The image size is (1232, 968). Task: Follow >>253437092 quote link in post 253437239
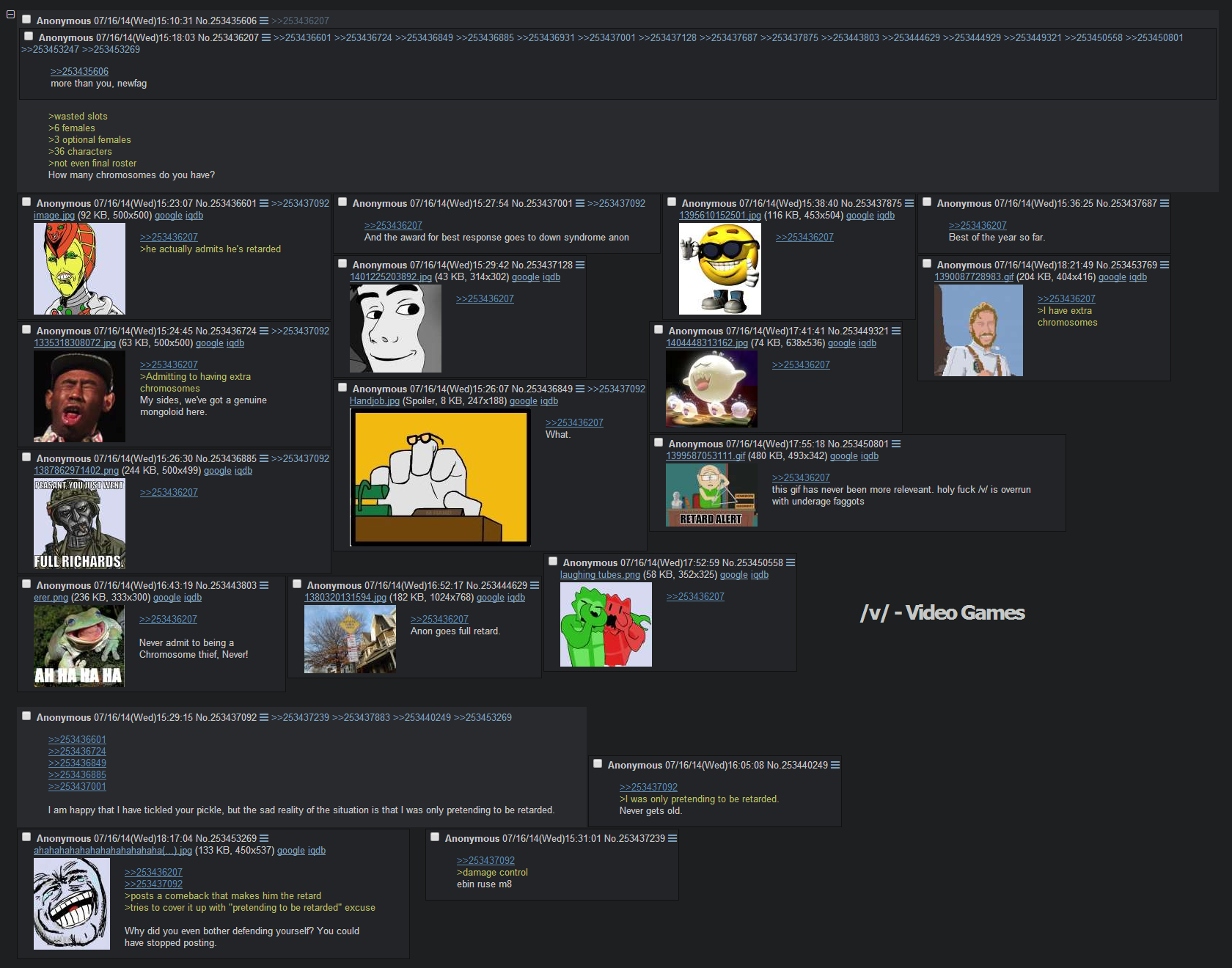coord(485,861)
